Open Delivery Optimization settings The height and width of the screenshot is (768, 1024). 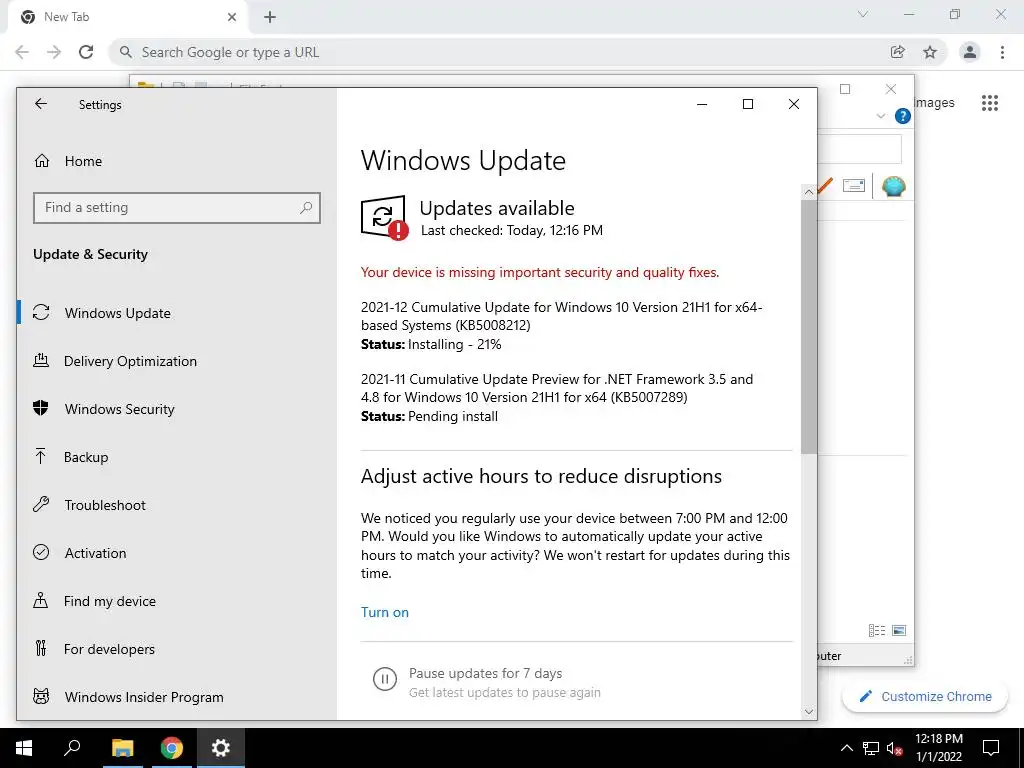pos(176,361)
